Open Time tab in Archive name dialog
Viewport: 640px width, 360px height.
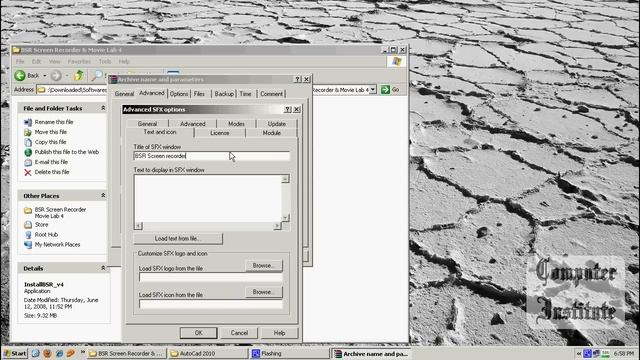[x=245, y=94]
